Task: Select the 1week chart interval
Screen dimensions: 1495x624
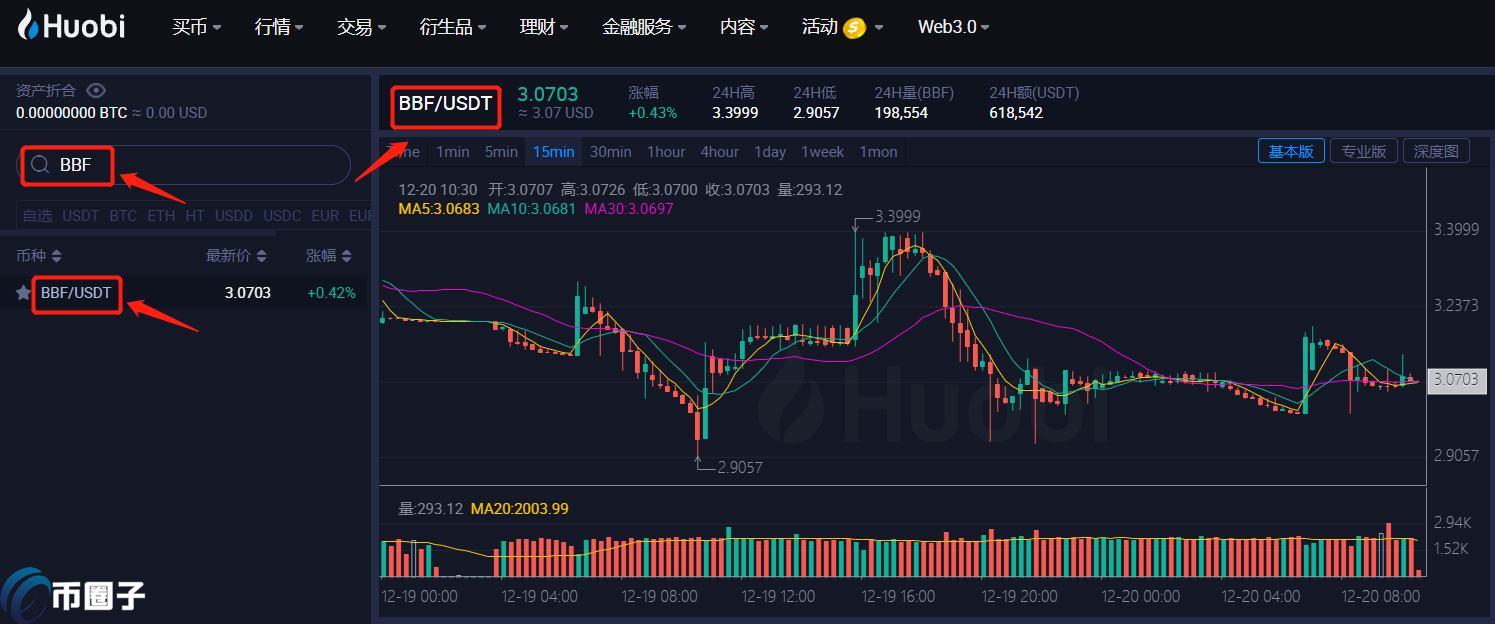Action: pos(822,152)
